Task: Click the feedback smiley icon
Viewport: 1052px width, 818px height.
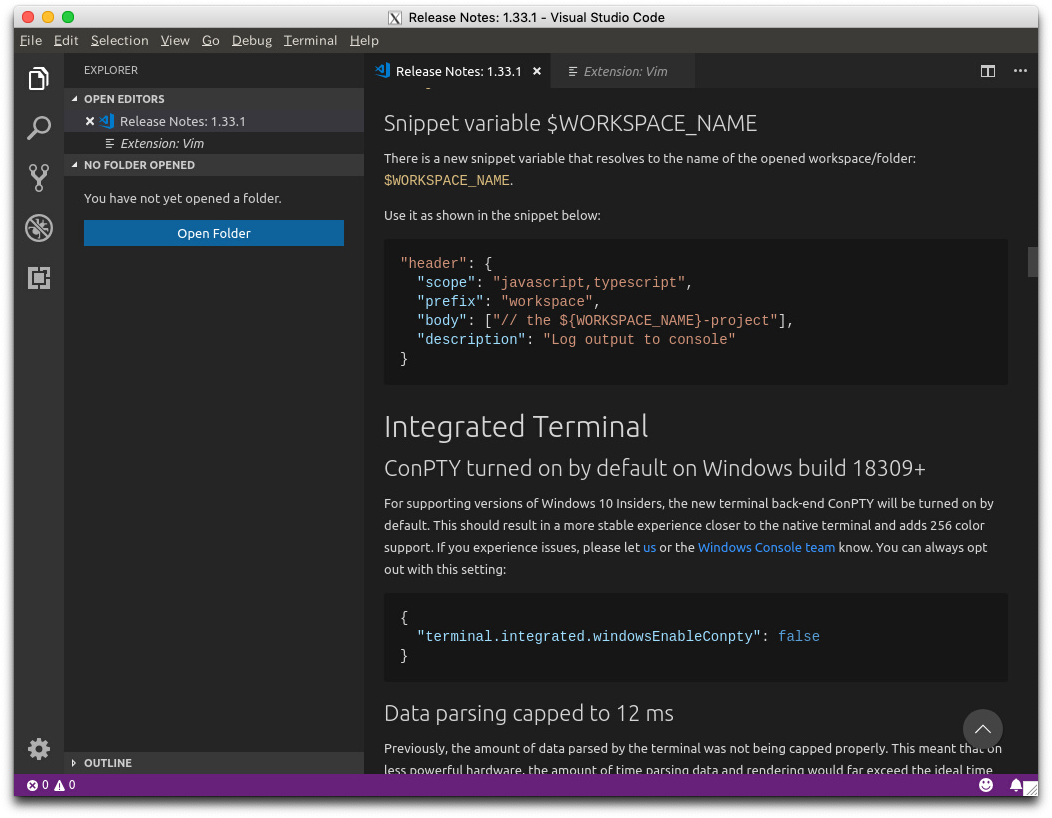Action: [x=986, y=784]
